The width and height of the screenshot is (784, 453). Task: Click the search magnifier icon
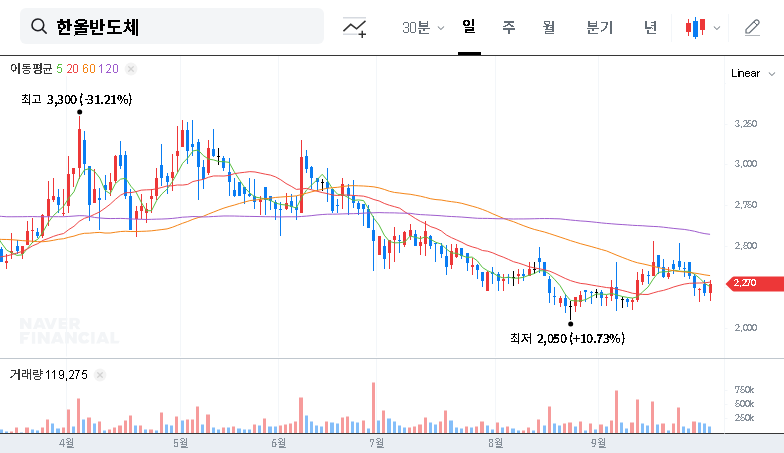(x=39, y=27)
